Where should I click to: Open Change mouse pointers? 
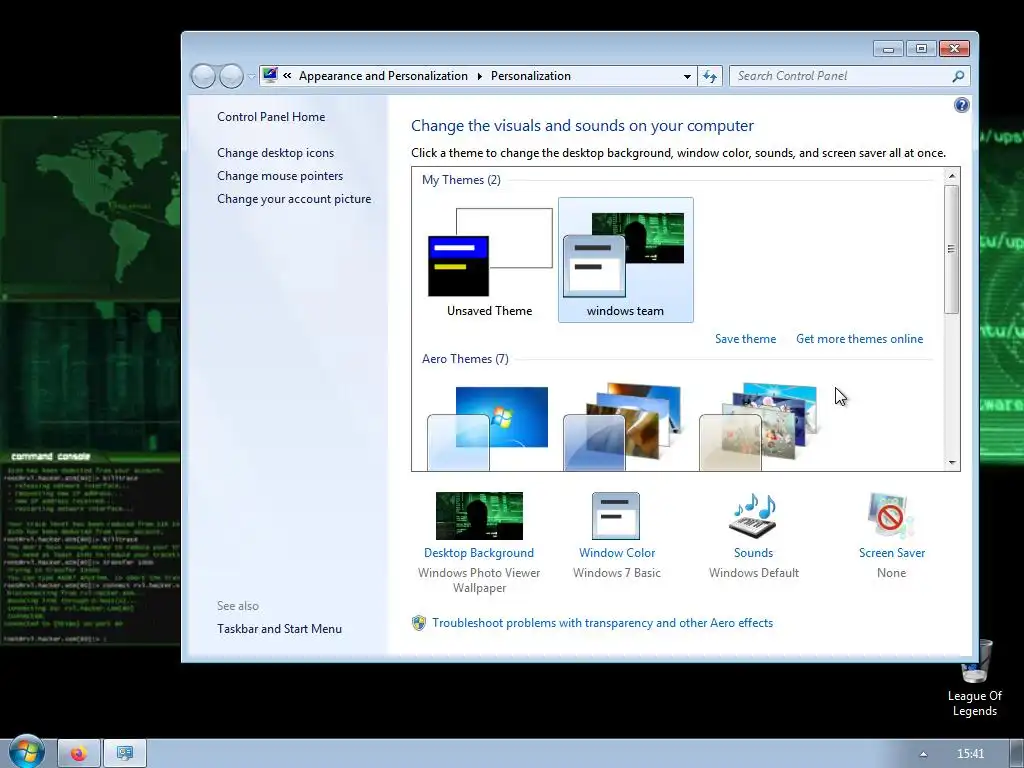tap(280, 176)
